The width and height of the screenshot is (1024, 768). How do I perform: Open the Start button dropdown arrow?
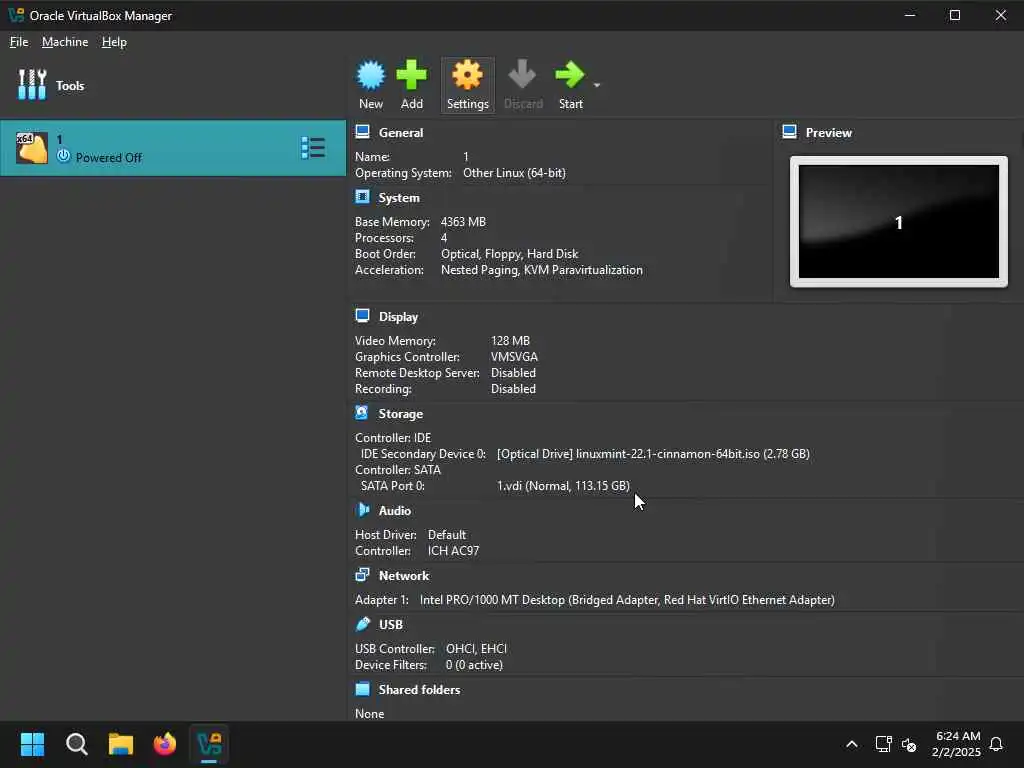click(597, 85)
